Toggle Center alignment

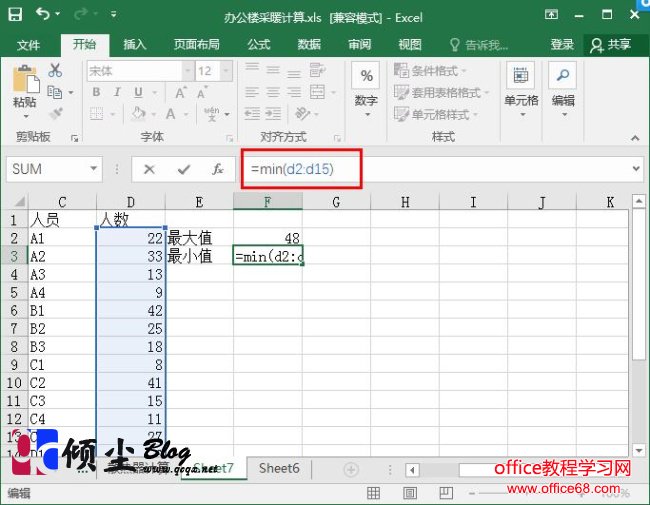point(273,92)
